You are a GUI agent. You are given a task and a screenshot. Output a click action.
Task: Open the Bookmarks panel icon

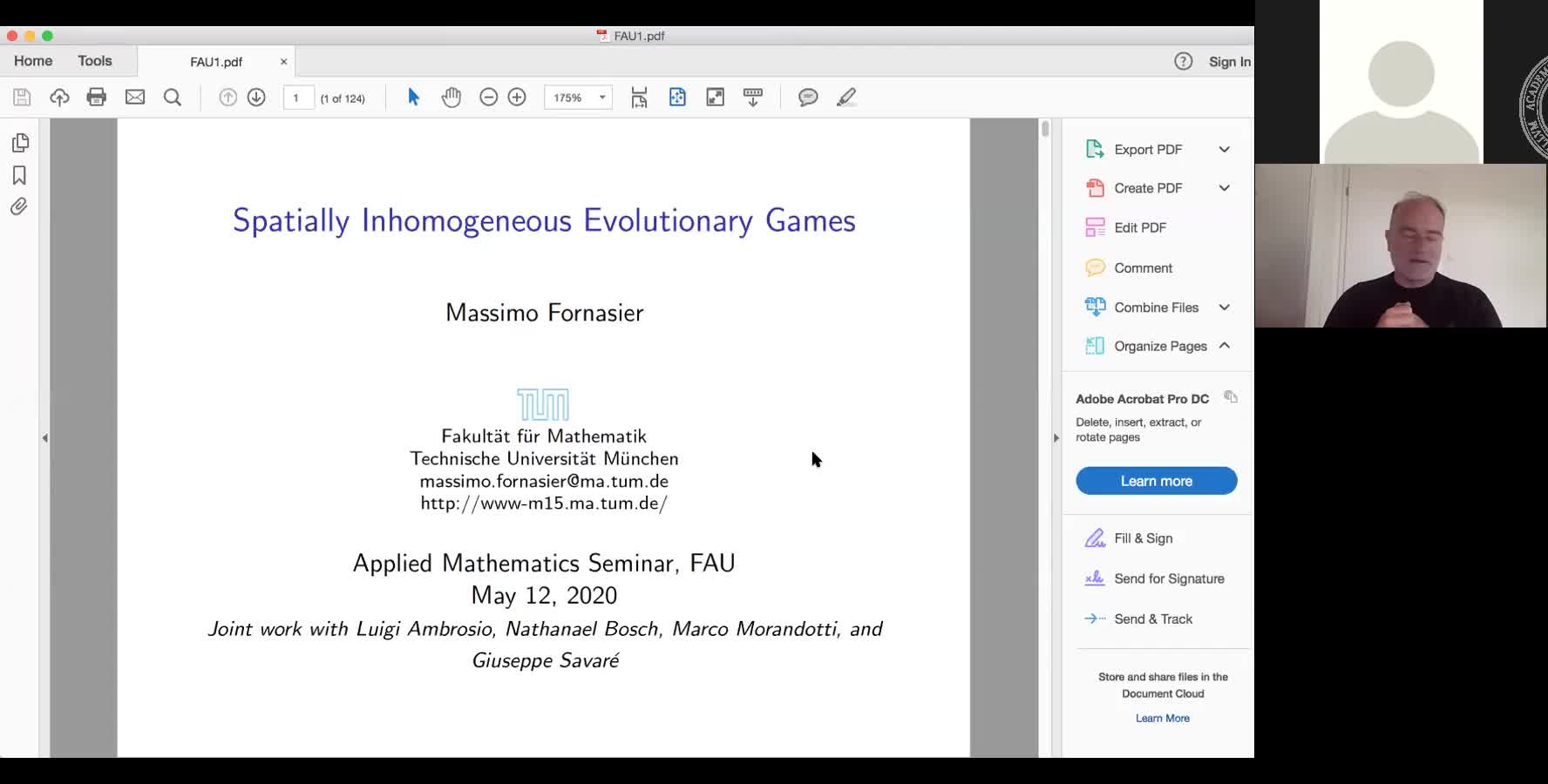point(21,175)
